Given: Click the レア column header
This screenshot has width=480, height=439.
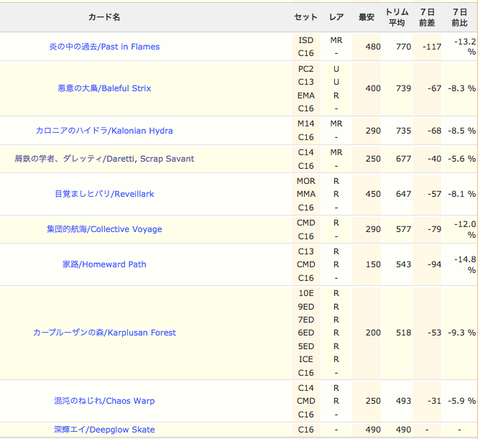Looking at the screenshot, I should [336, 17].
